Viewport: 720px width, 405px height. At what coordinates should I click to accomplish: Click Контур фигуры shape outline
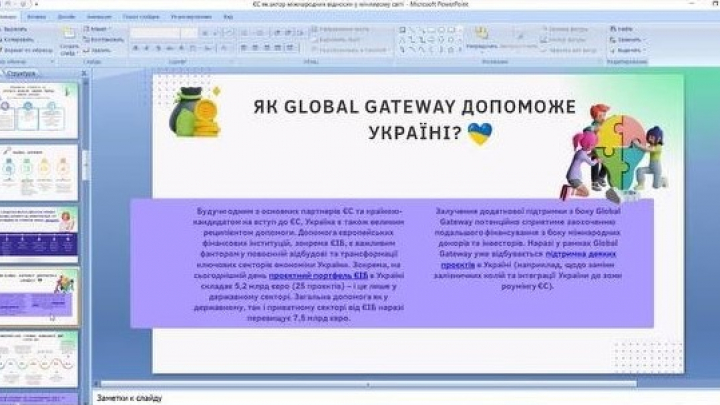[x=564, y=39]
